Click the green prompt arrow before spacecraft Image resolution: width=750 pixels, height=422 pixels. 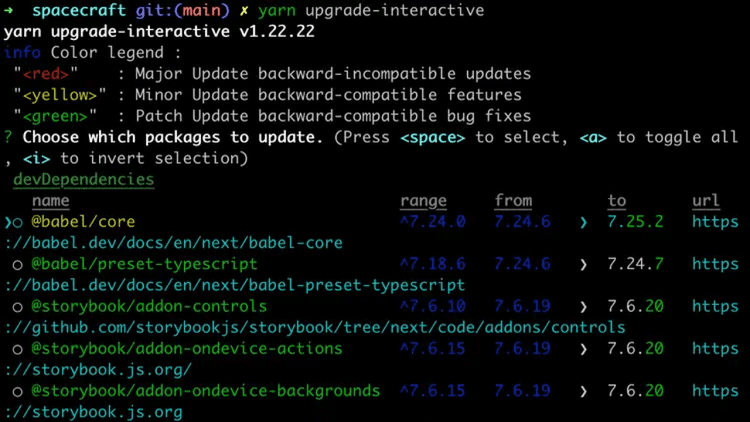click(x=9, y=10)
